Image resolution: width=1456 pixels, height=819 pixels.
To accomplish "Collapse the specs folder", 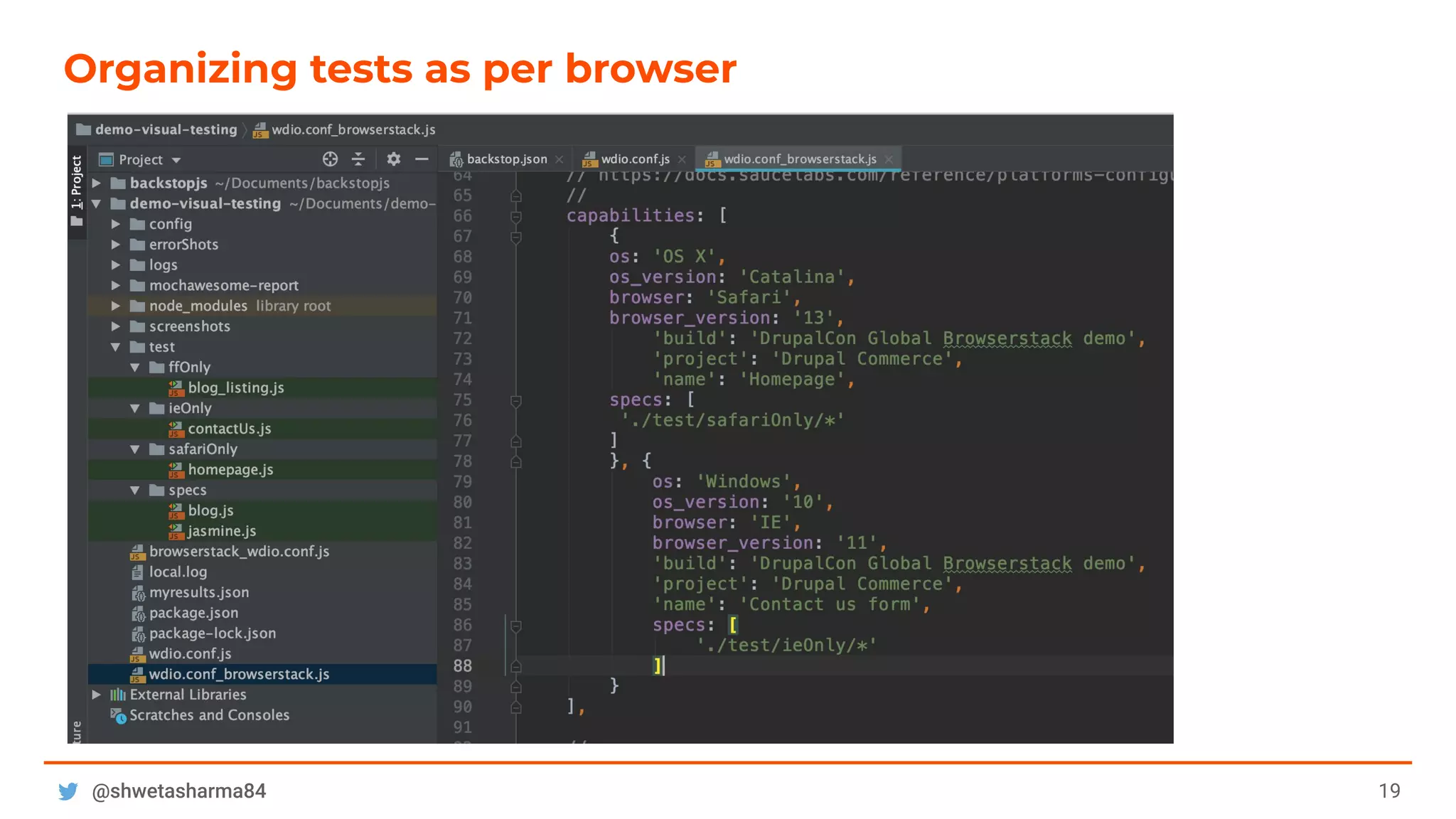I will pos(135,491).
